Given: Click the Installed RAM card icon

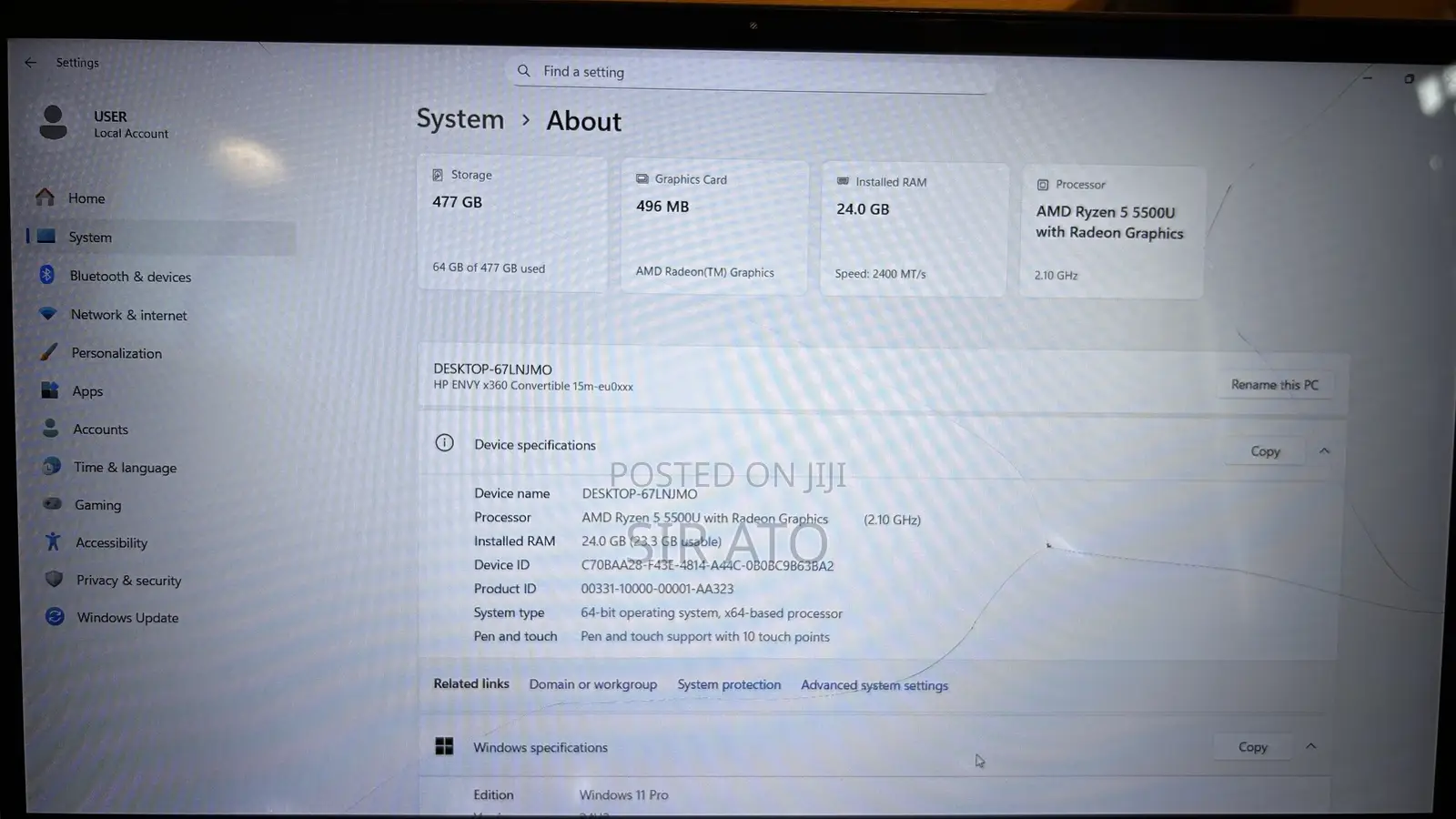Looking at the screenshot, I should (x=843, y=181).
